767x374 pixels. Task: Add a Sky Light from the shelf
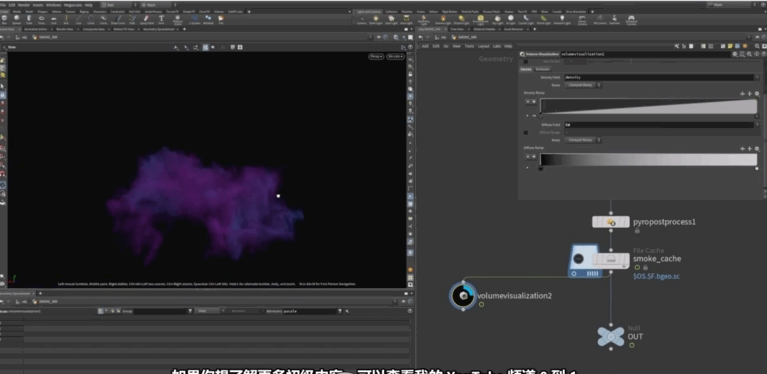[497, 20]
